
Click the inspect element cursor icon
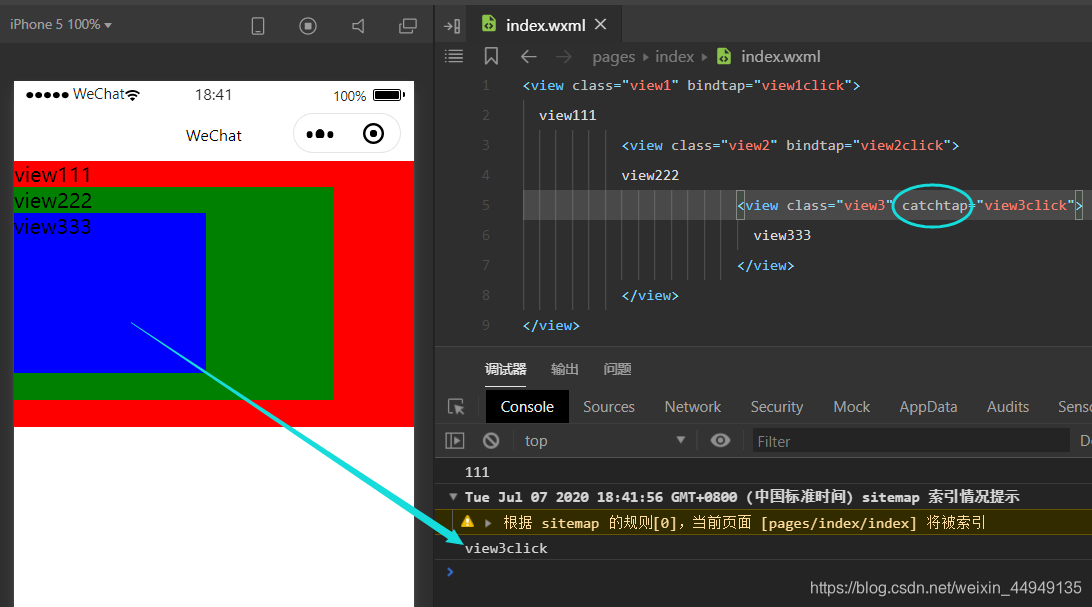pyautogui.click(x=456, y=407)
